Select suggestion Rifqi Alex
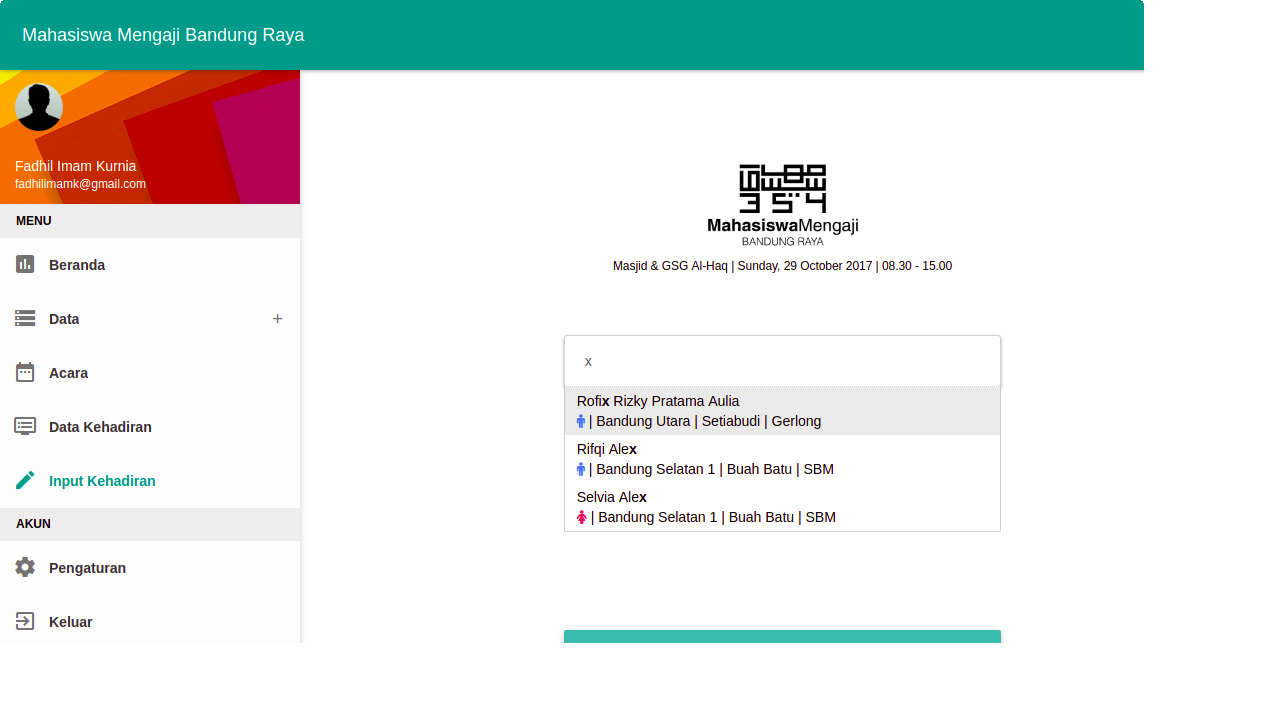This screenshot has height=720, width=1280. tap(782, 459)
